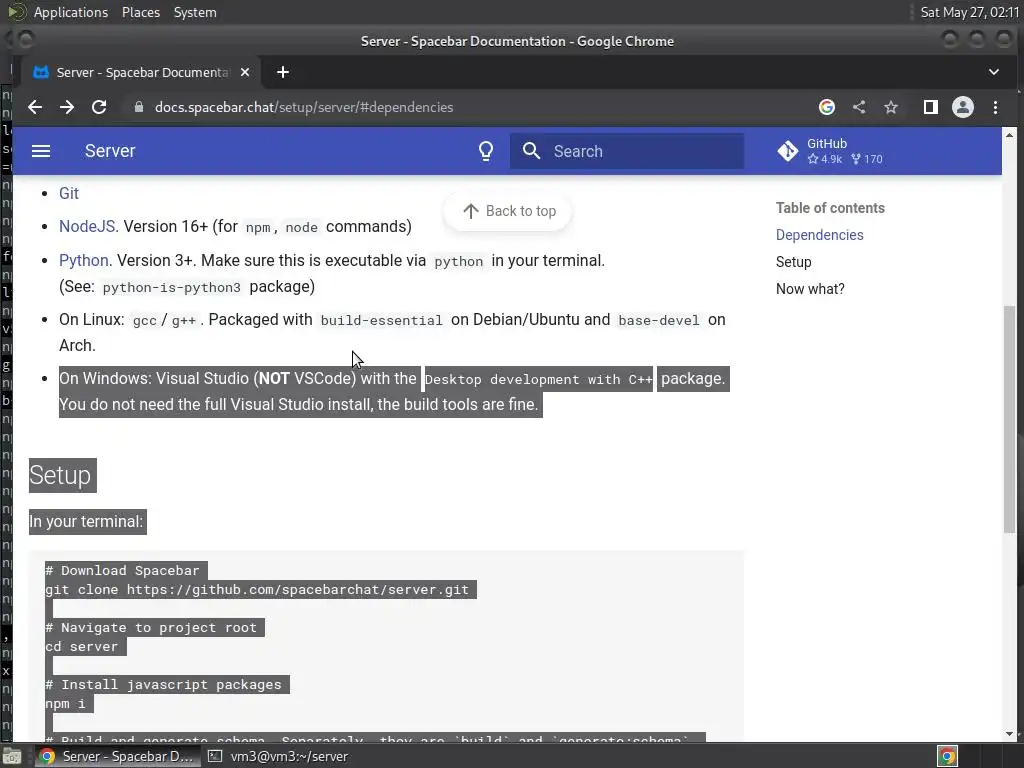The image size is (1024, 768).
Task: Open the docs hamburger navigation menu
Action: tap(41, 151)
